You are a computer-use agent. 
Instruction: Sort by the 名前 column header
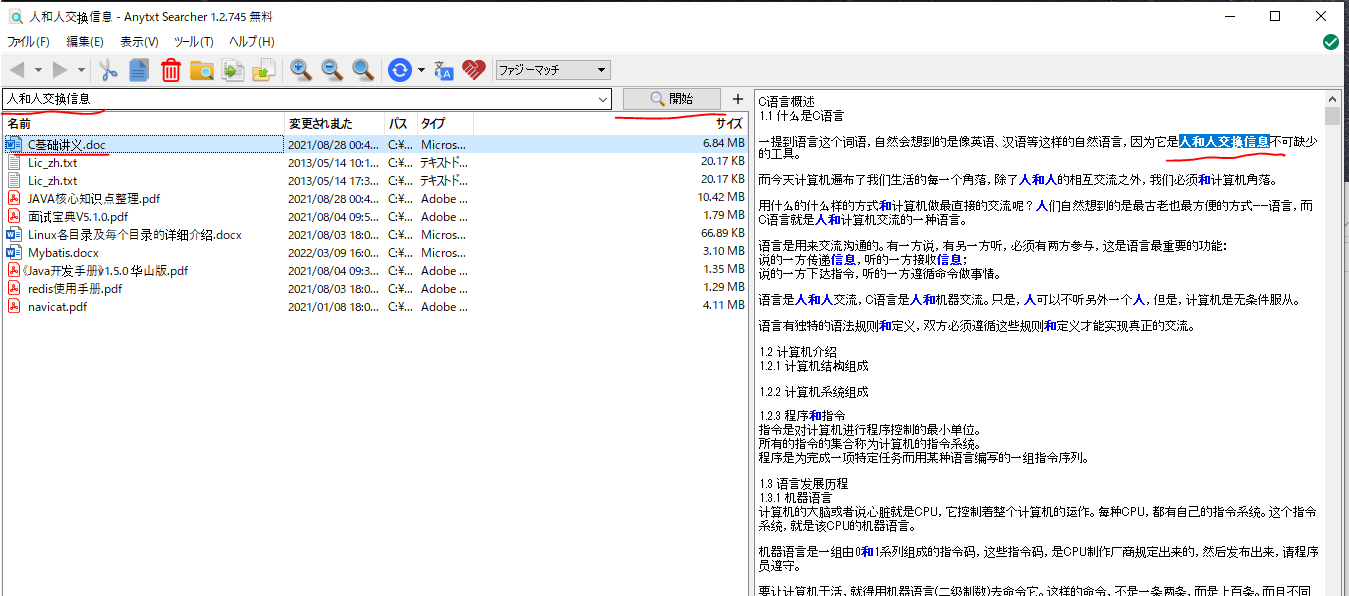pos(144,123)
